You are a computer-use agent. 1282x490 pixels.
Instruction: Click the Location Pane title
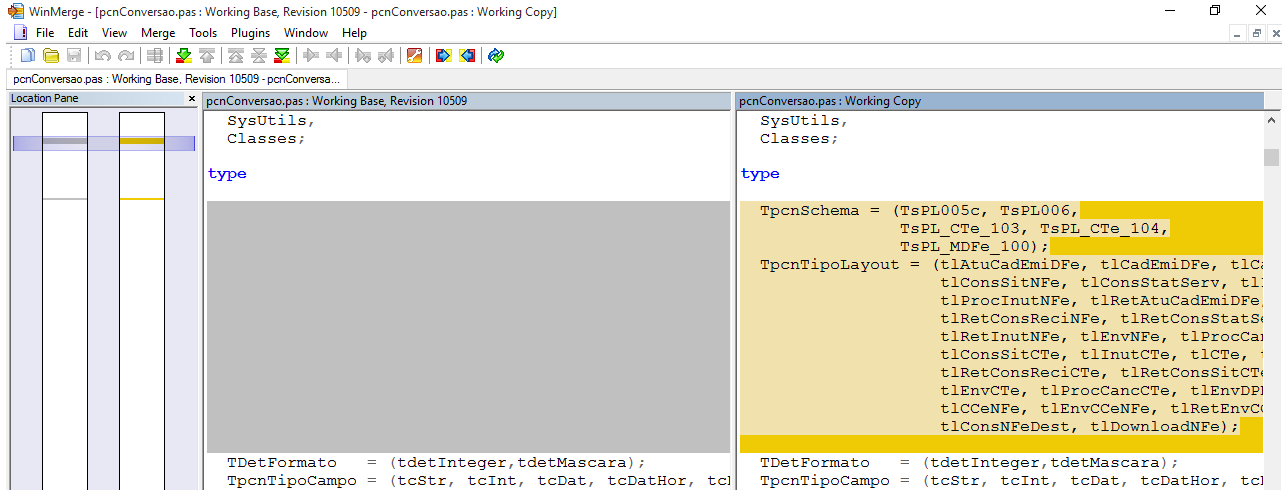[45, 99]
